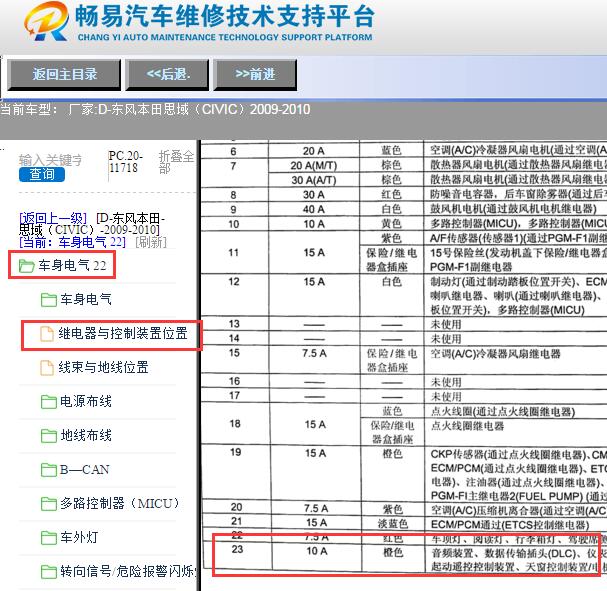
Task: Click document icon beside 线束与地线位置
Action: point(47,368)
